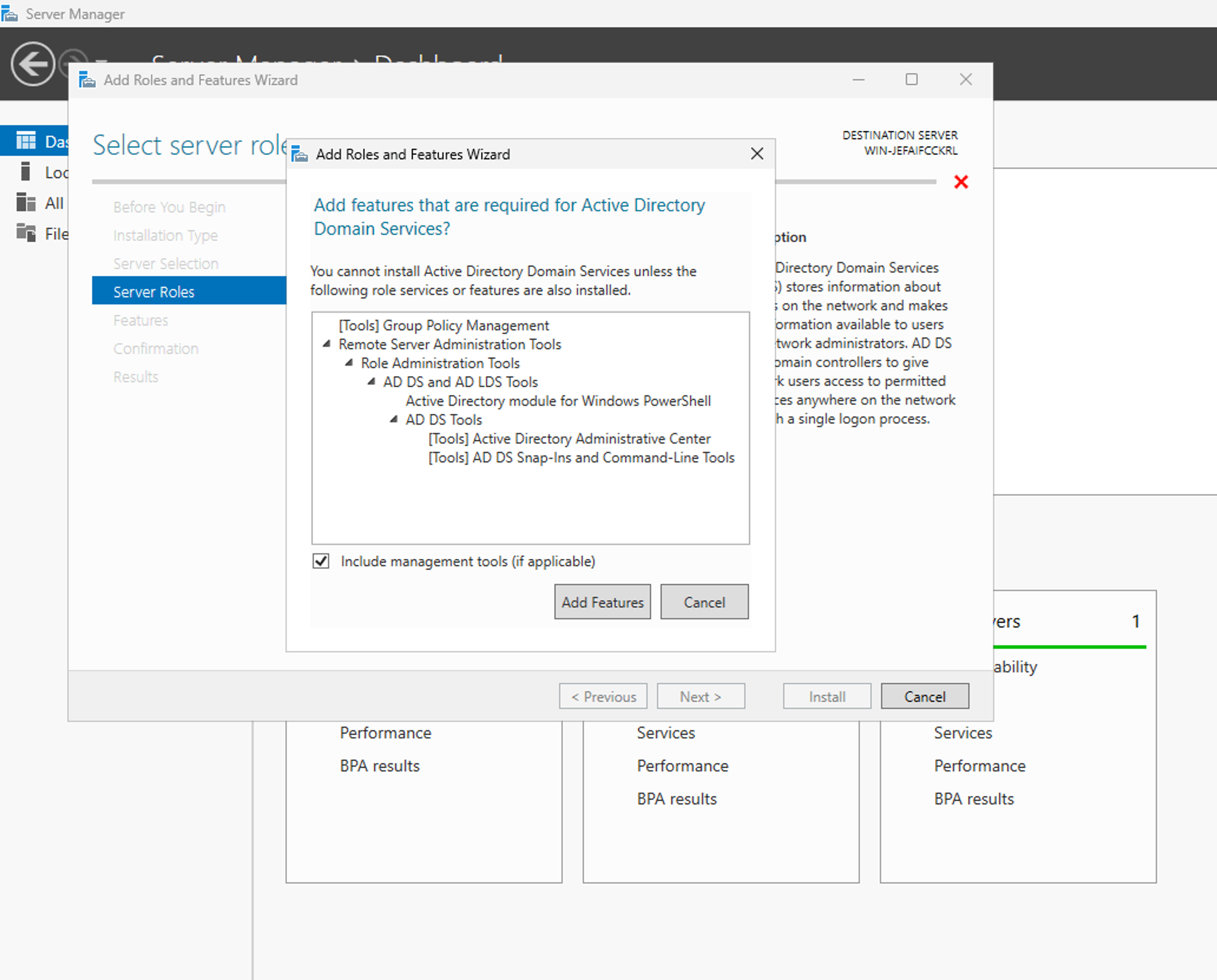The image size is (1217, 980).
Task: Collapse Remote Server Administration Tools node
Action: [326, 344]
